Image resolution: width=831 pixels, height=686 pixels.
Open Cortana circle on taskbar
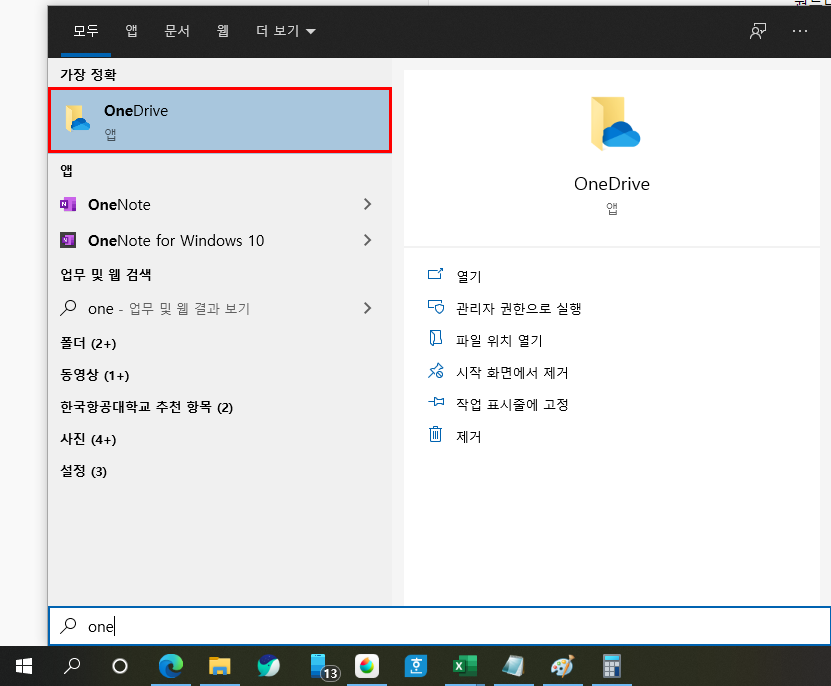point(120,666)
